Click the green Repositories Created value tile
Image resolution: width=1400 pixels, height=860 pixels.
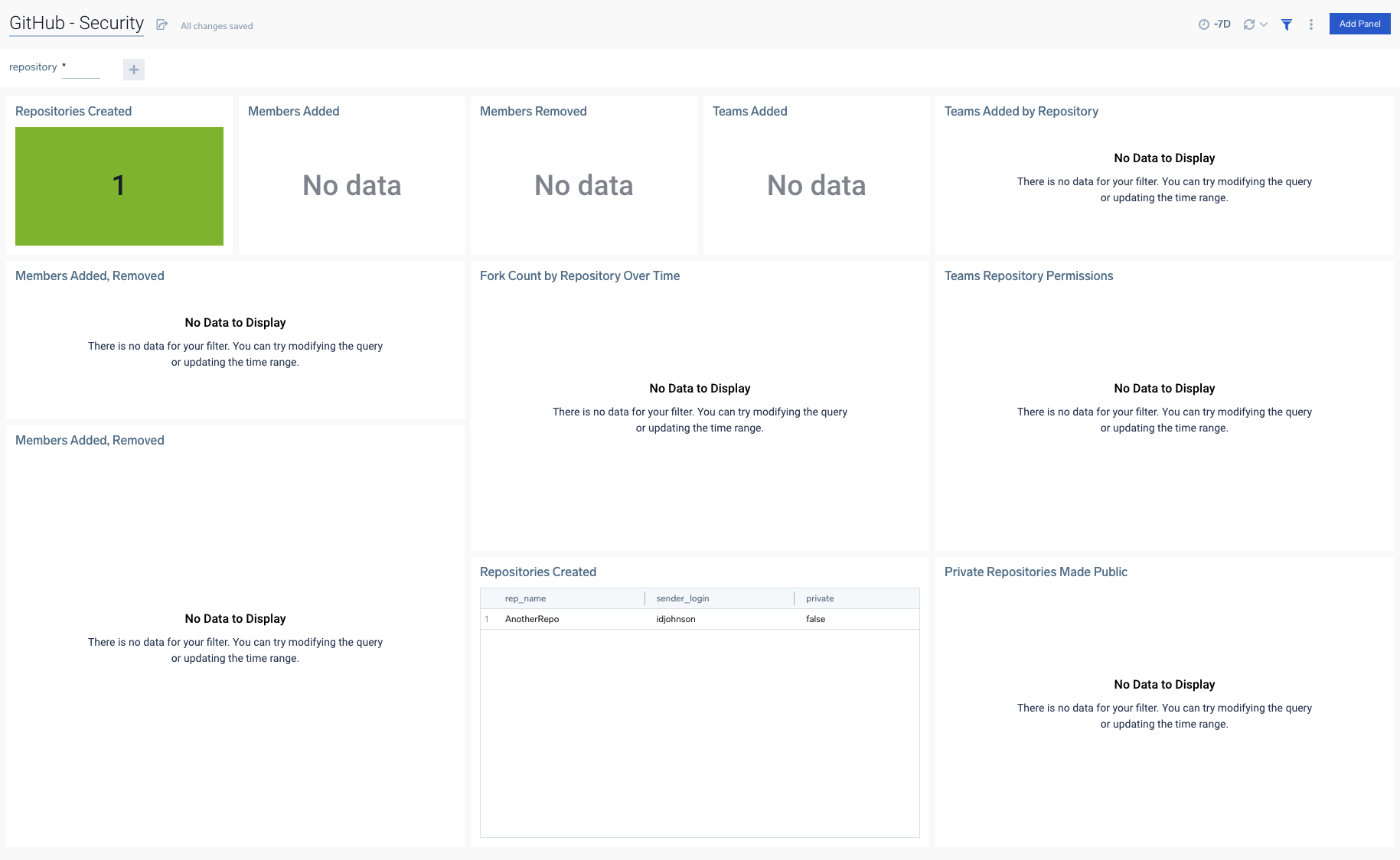pyautogui.click(x=119, y=186)
